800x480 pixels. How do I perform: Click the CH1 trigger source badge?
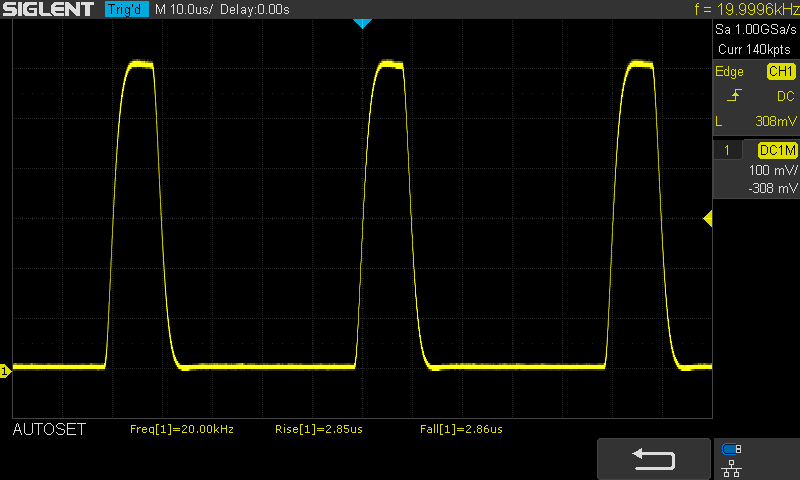[781, 71]
